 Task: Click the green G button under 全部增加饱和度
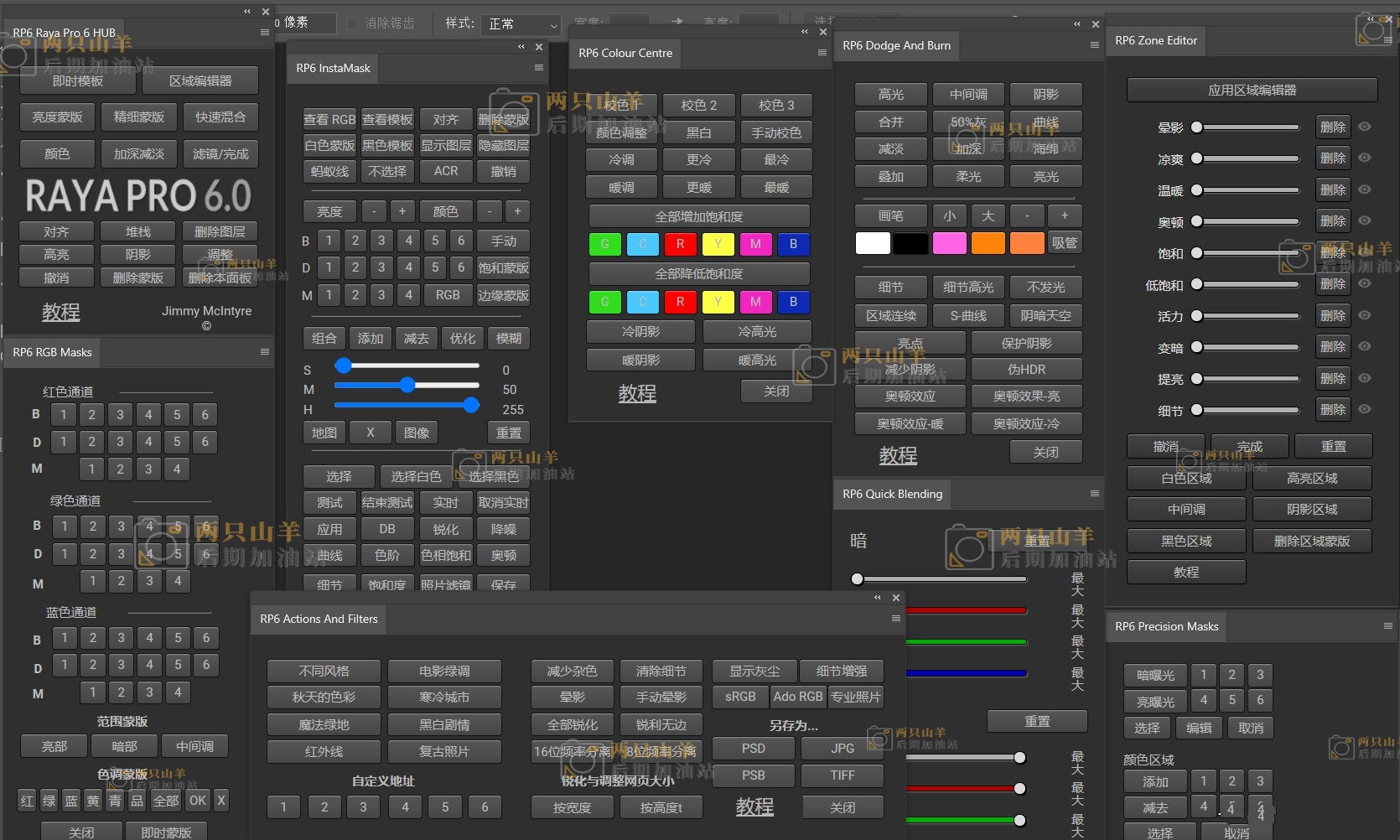point(604,244)
